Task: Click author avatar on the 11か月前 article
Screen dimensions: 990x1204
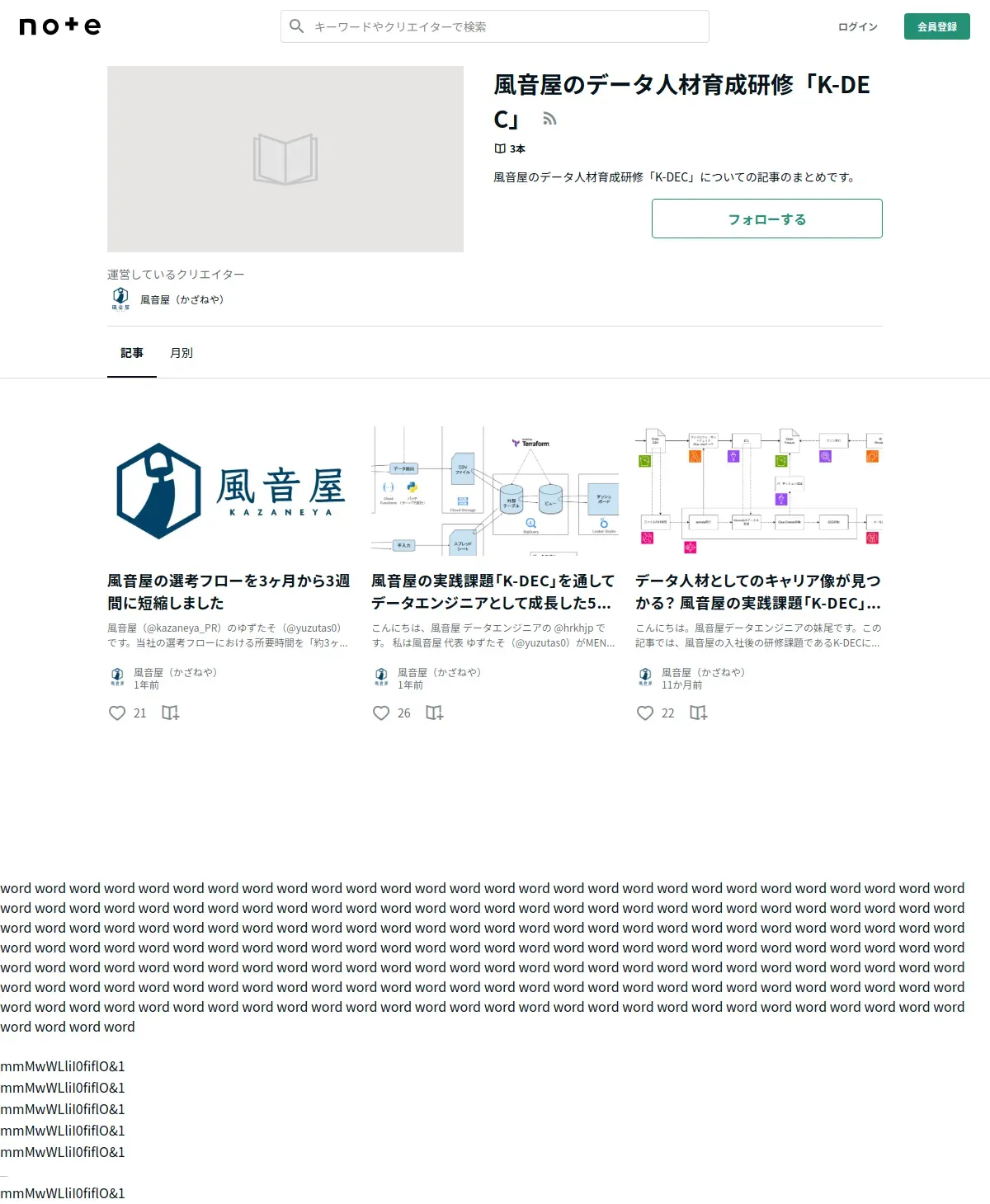Action: [x=645, y=677]
